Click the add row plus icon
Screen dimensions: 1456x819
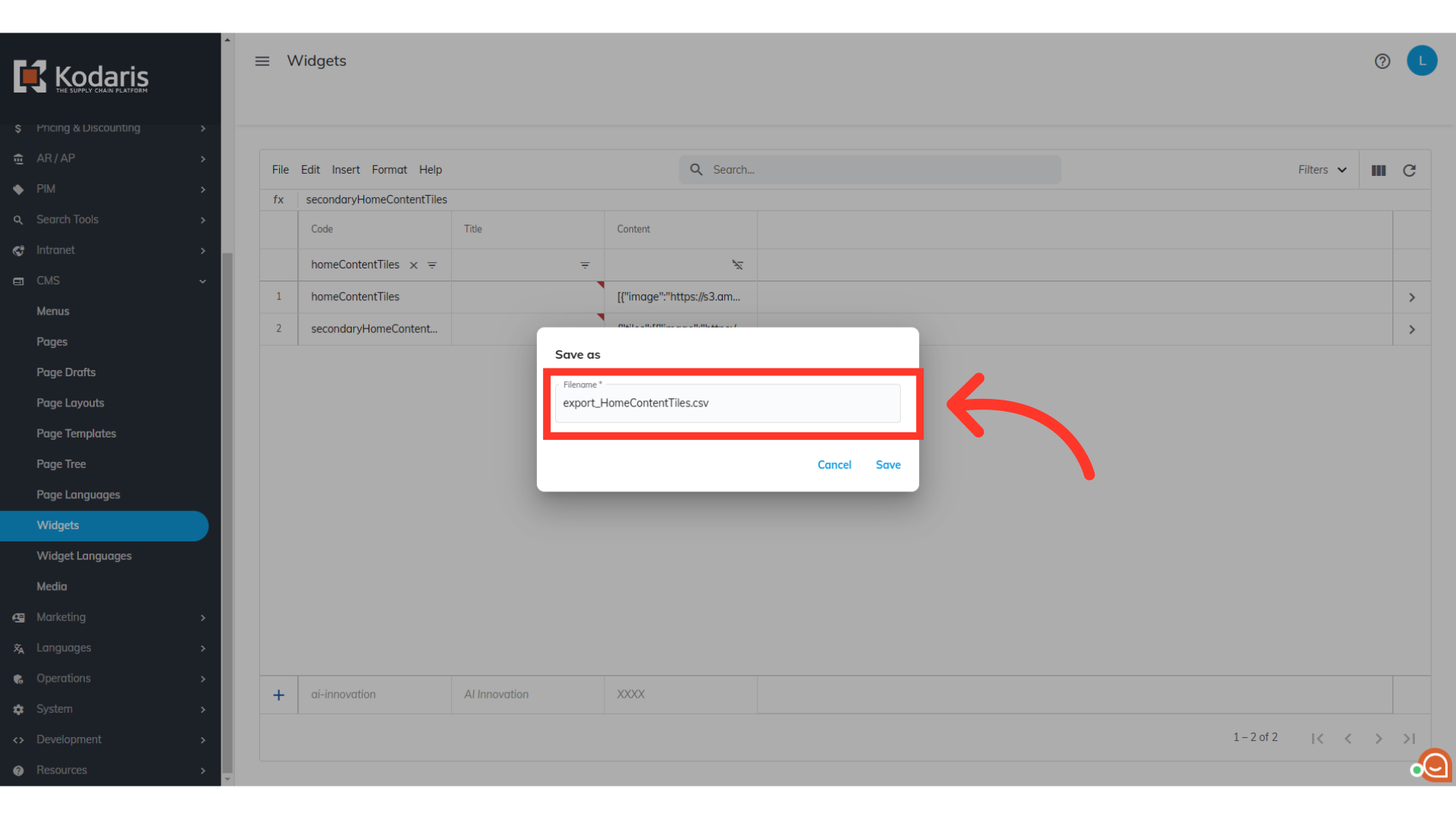coord(278,695)
